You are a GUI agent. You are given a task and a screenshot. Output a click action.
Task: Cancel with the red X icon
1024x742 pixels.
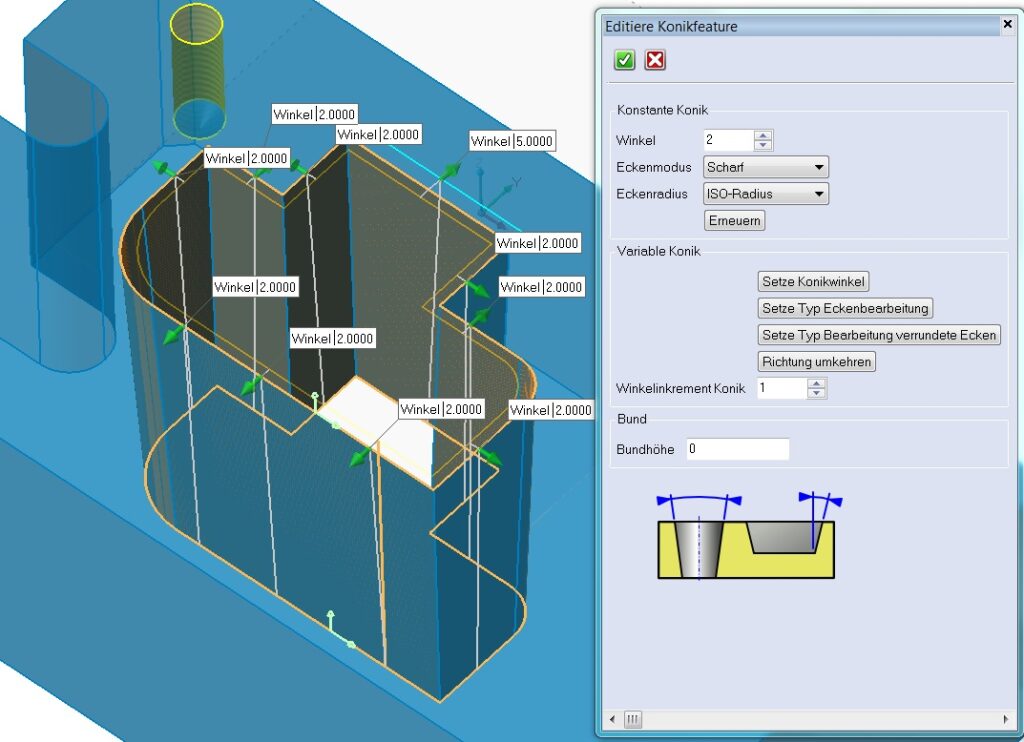coord(655,60)
